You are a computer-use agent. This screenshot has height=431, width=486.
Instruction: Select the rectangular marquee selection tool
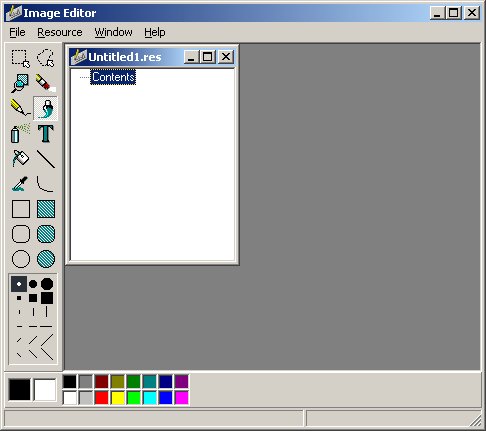(21, 59)
